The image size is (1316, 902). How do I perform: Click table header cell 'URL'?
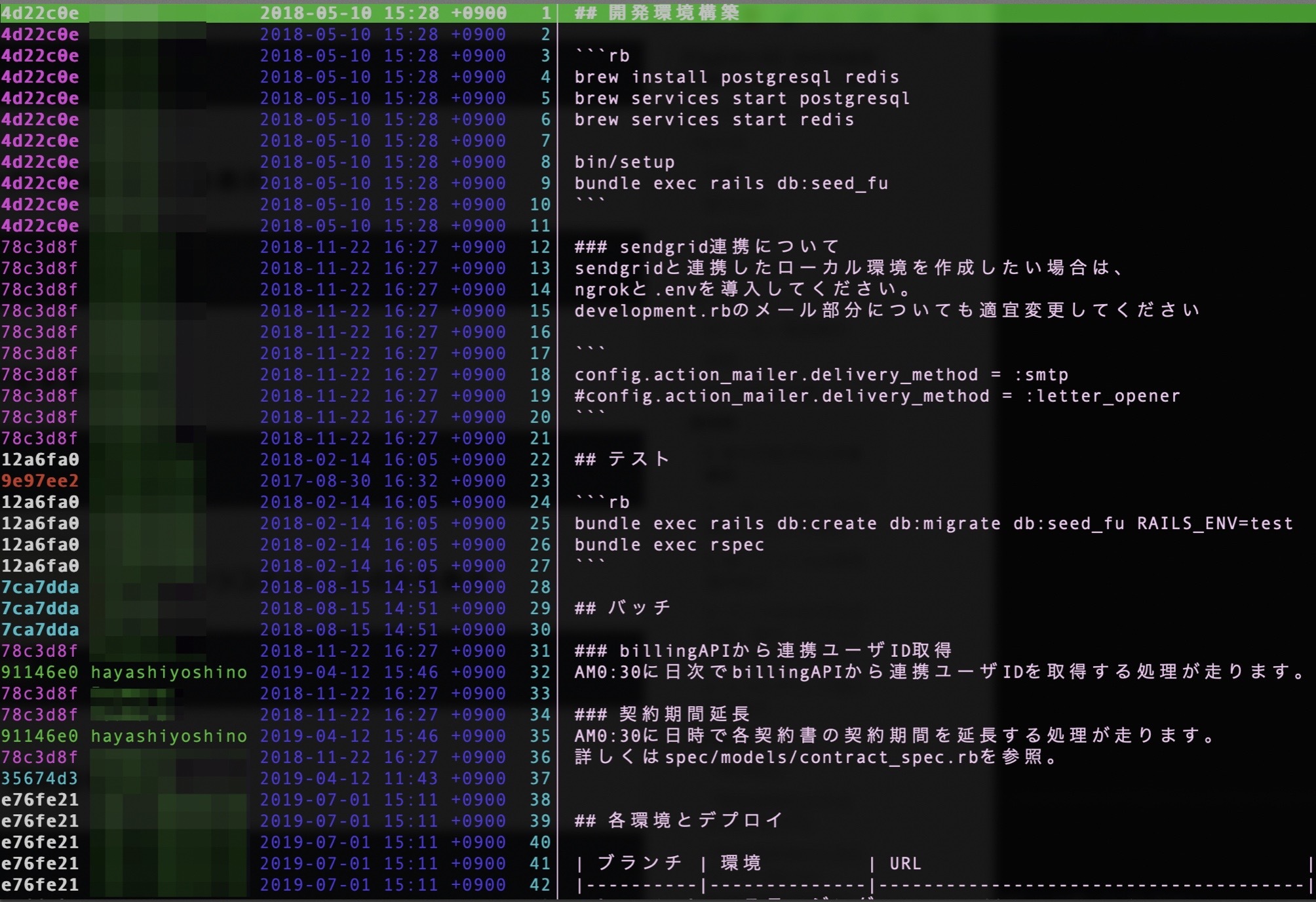tap(905, 864)
